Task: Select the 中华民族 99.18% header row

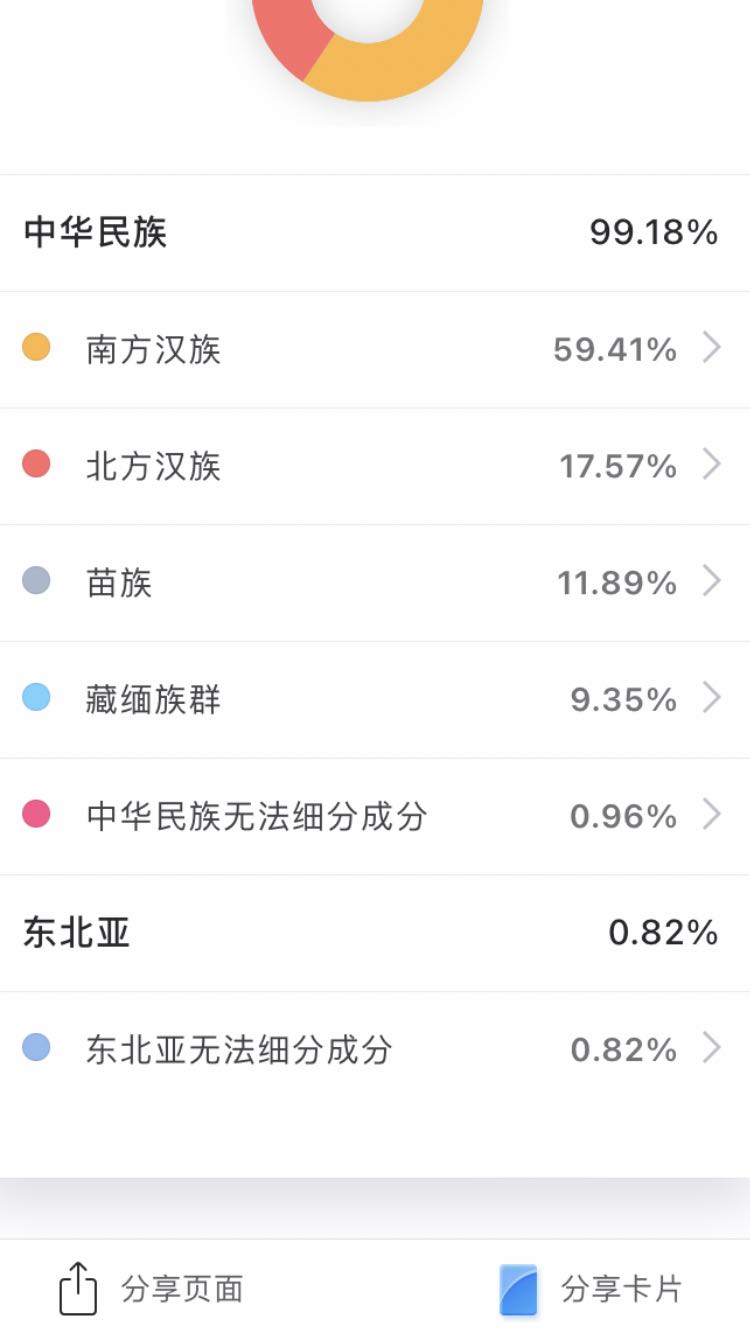Action: (x=375, y=233)
